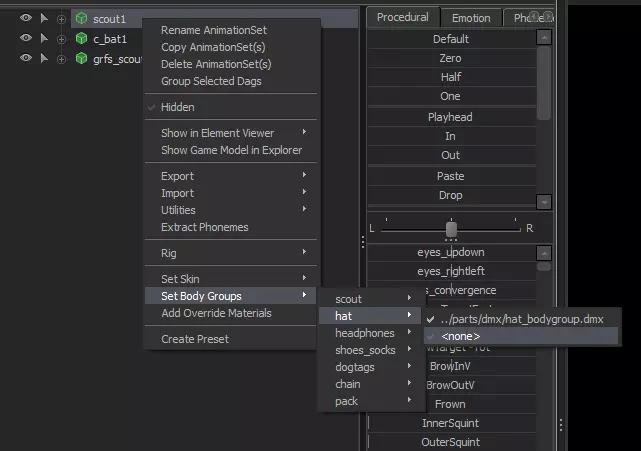This screenshot has height=451, width=641.
Task: Click the One preset button
Action: (451, 96)
